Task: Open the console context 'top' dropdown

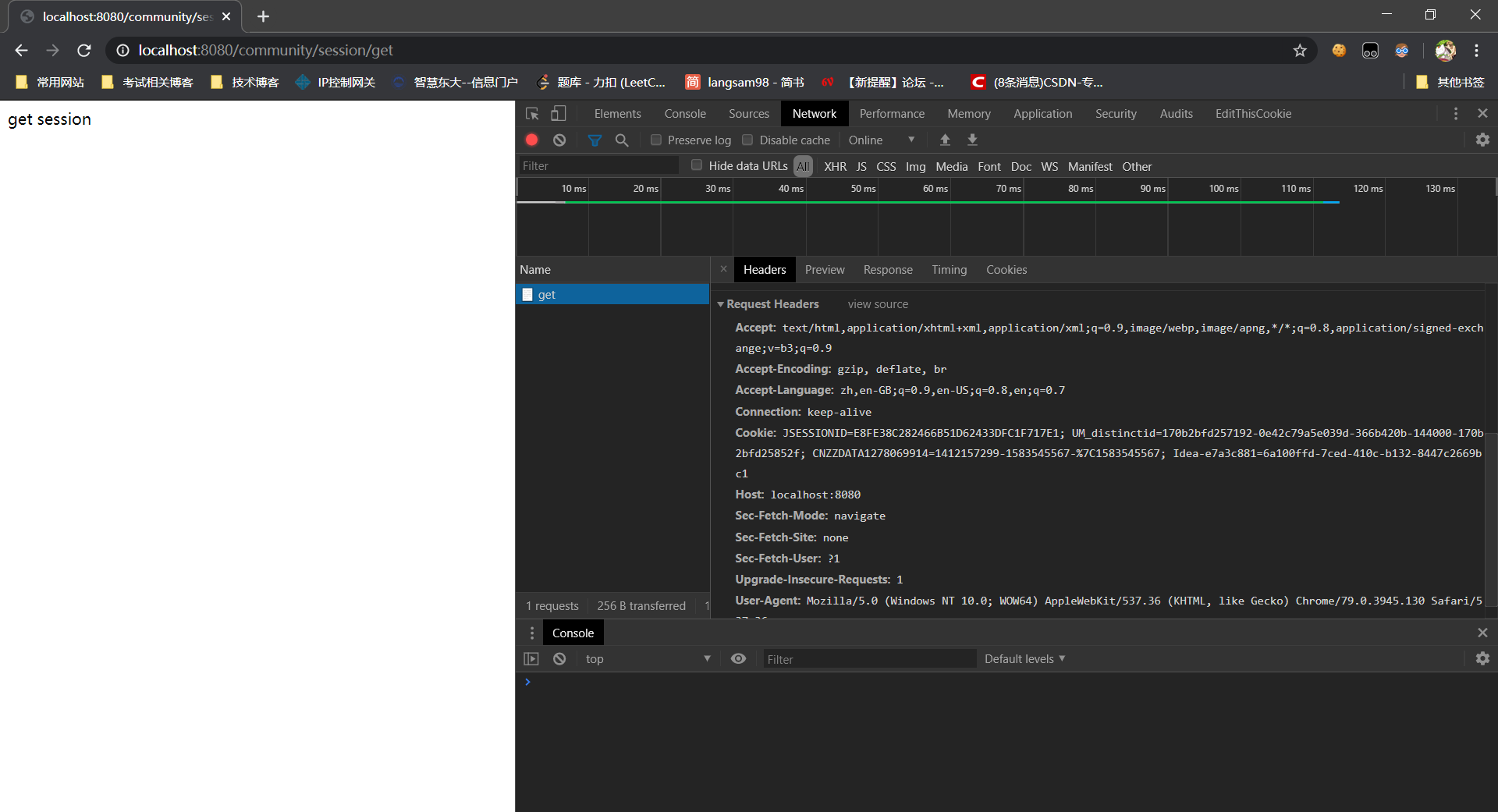Action: (x=648, y=659)
